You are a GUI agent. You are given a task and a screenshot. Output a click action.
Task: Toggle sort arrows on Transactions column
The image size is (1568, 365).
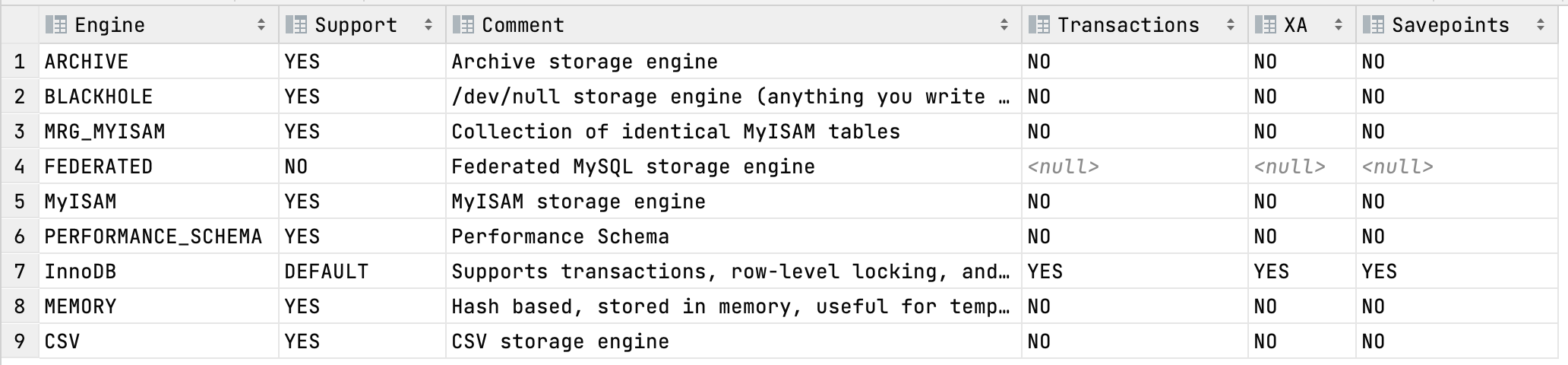pos(1231,25)
